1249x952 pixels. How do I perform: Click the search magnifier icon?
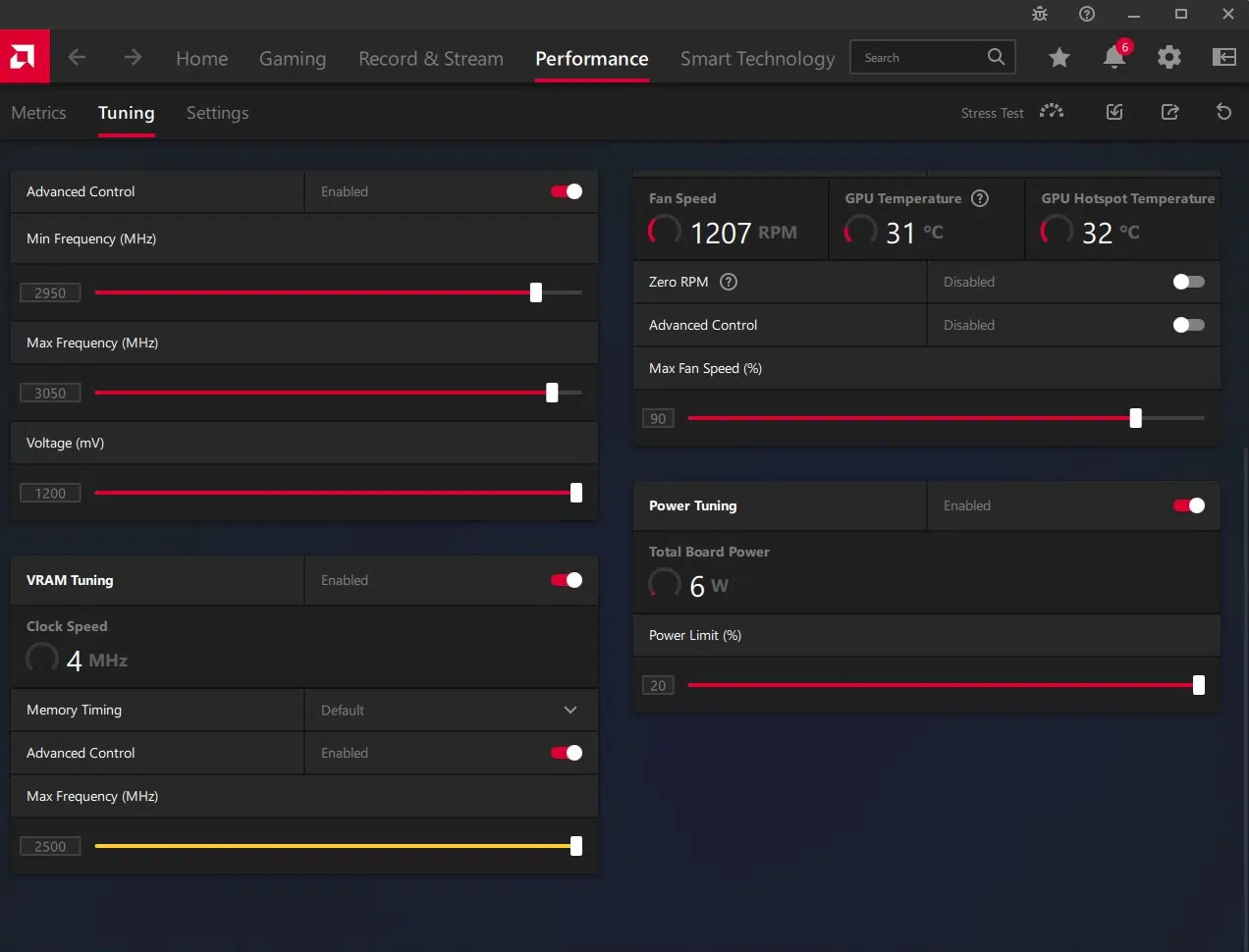tap(996, 57)
